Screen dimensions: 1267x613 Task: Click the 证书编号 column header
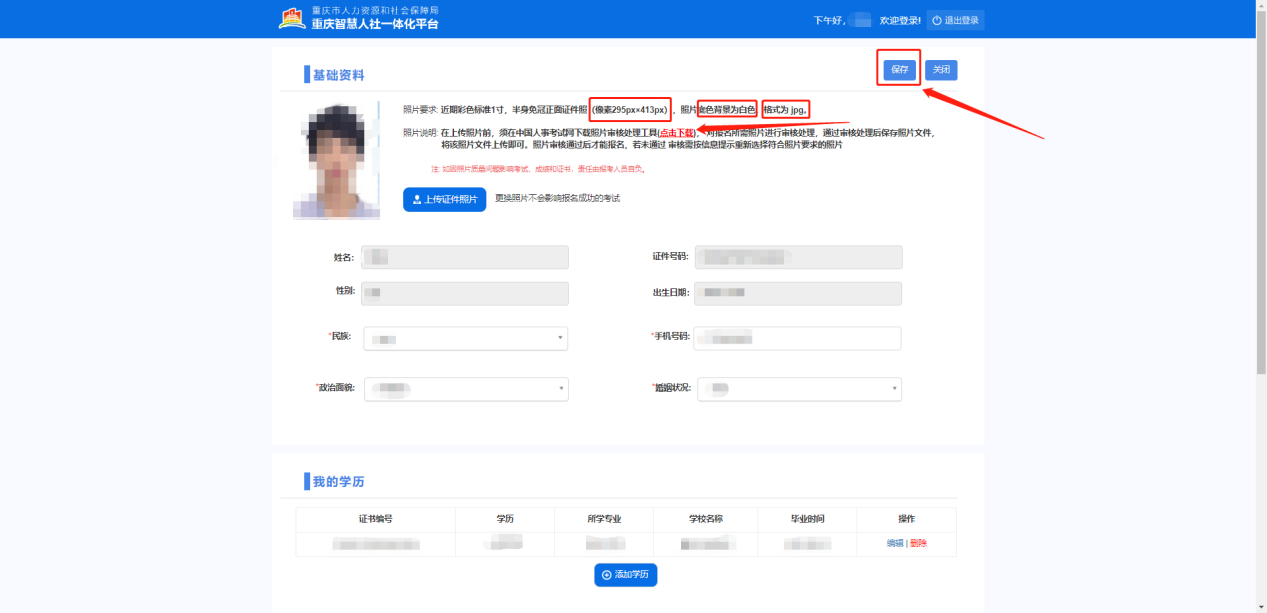coord(375,519)
